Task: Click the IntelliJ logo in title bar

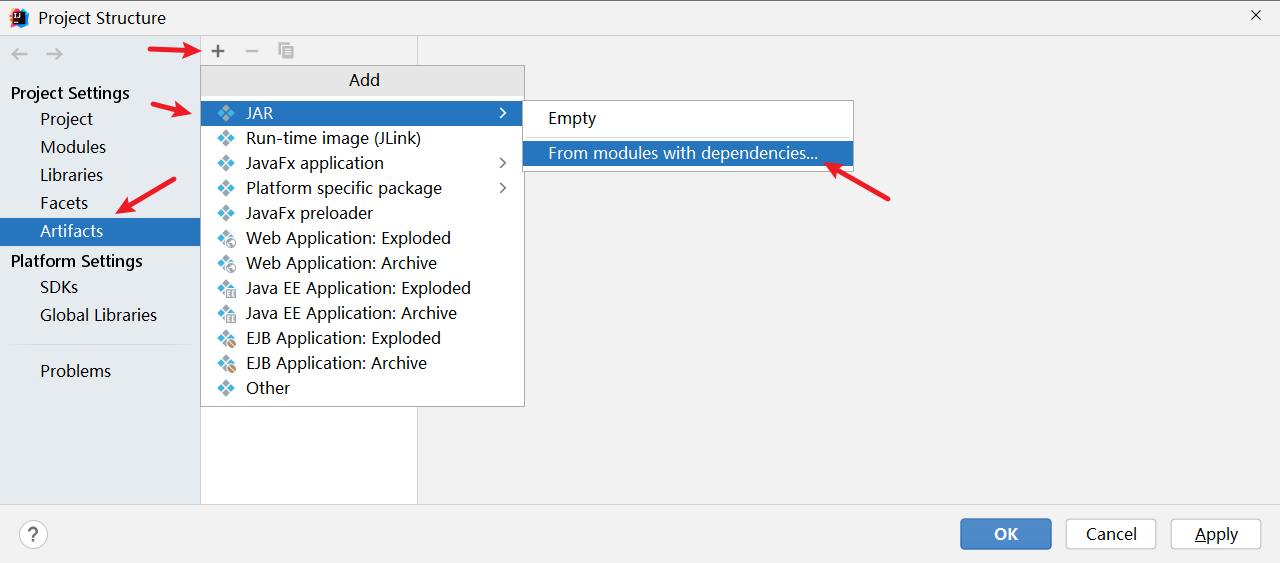Action: coord(19,17)
